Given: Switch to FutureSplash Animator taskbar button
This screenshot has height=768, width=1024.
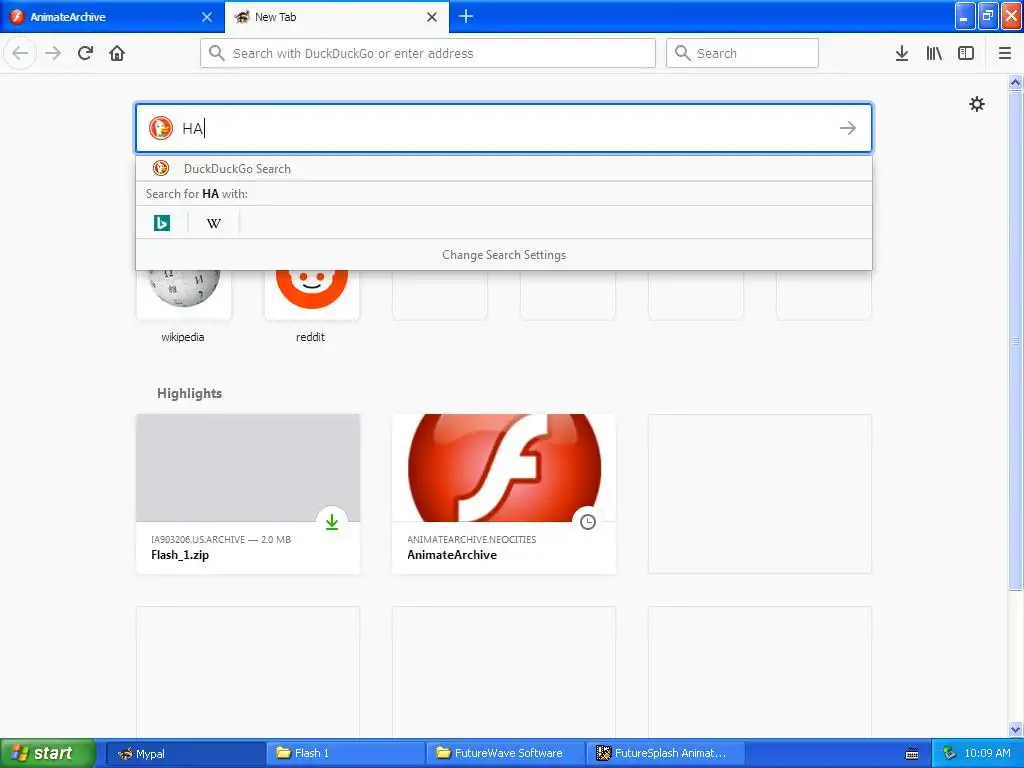Looking at the screenshot, I should 666,753.
